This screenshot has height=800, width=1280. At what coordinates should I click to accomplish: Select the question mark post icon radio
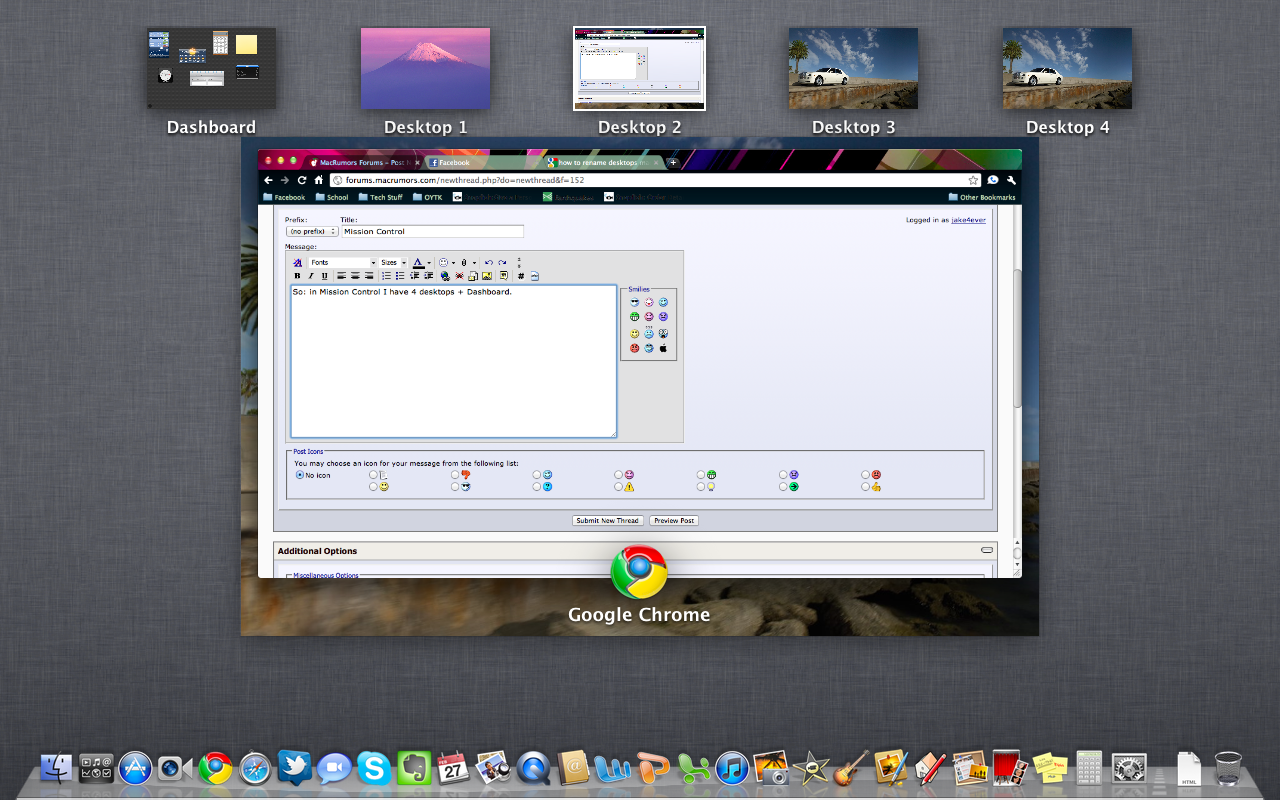pyautogui.click(x=537, y=487)
